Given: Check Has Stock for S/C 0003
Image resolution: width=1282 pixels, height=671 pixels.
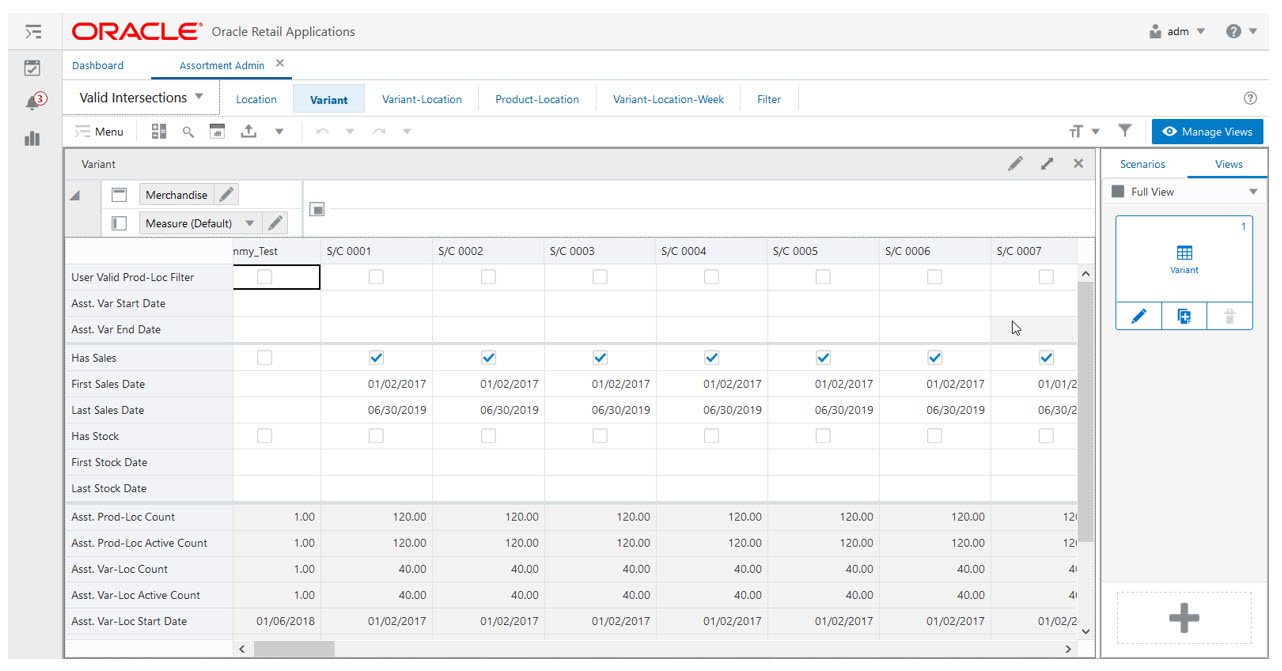Looking at the screenshot, I should (x=599, y=436).
